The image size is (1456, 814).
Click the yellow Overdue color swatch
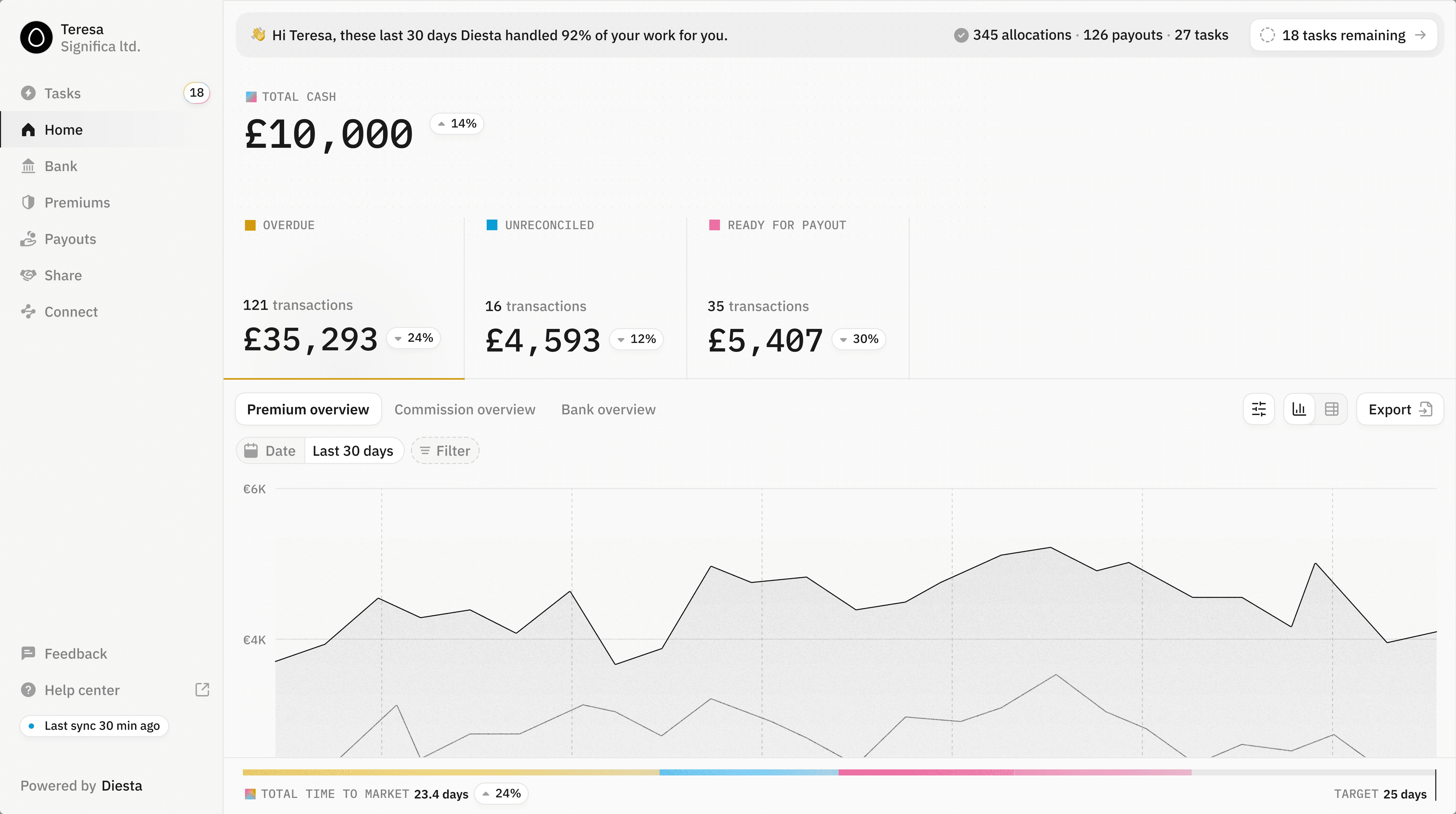click(x=250, y=225)
